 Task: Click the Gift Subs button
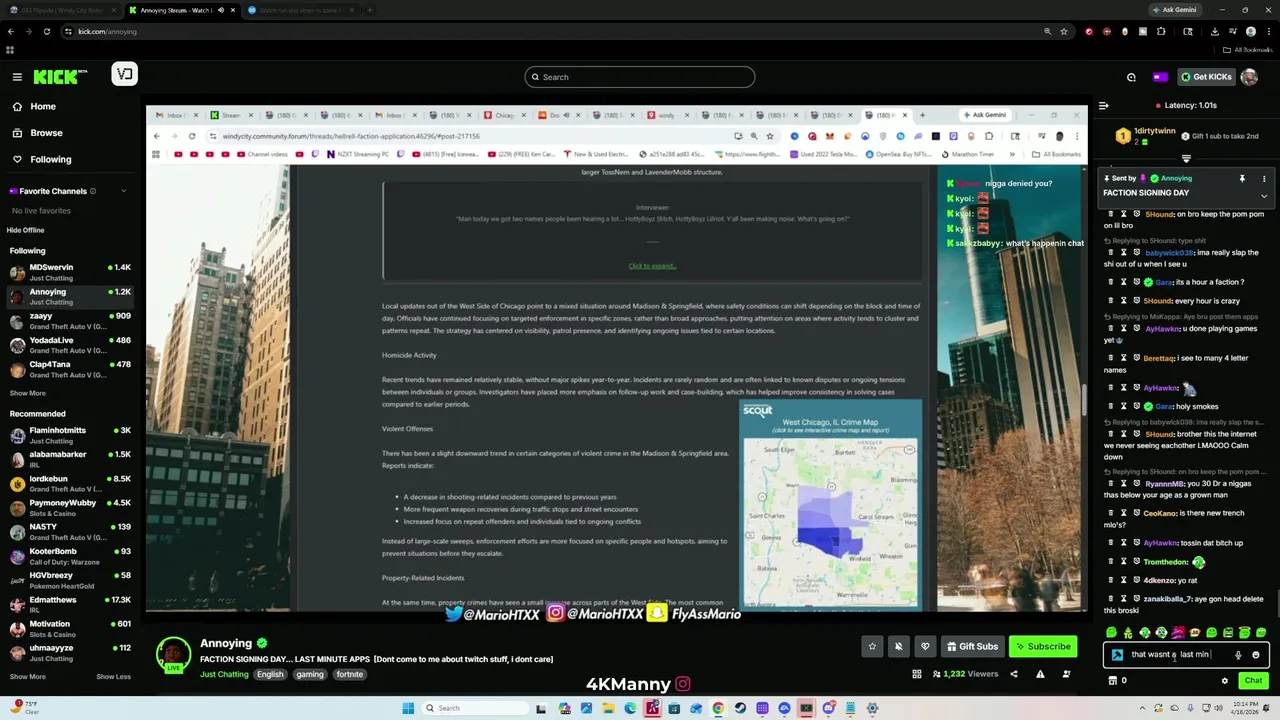coord(972,646)
